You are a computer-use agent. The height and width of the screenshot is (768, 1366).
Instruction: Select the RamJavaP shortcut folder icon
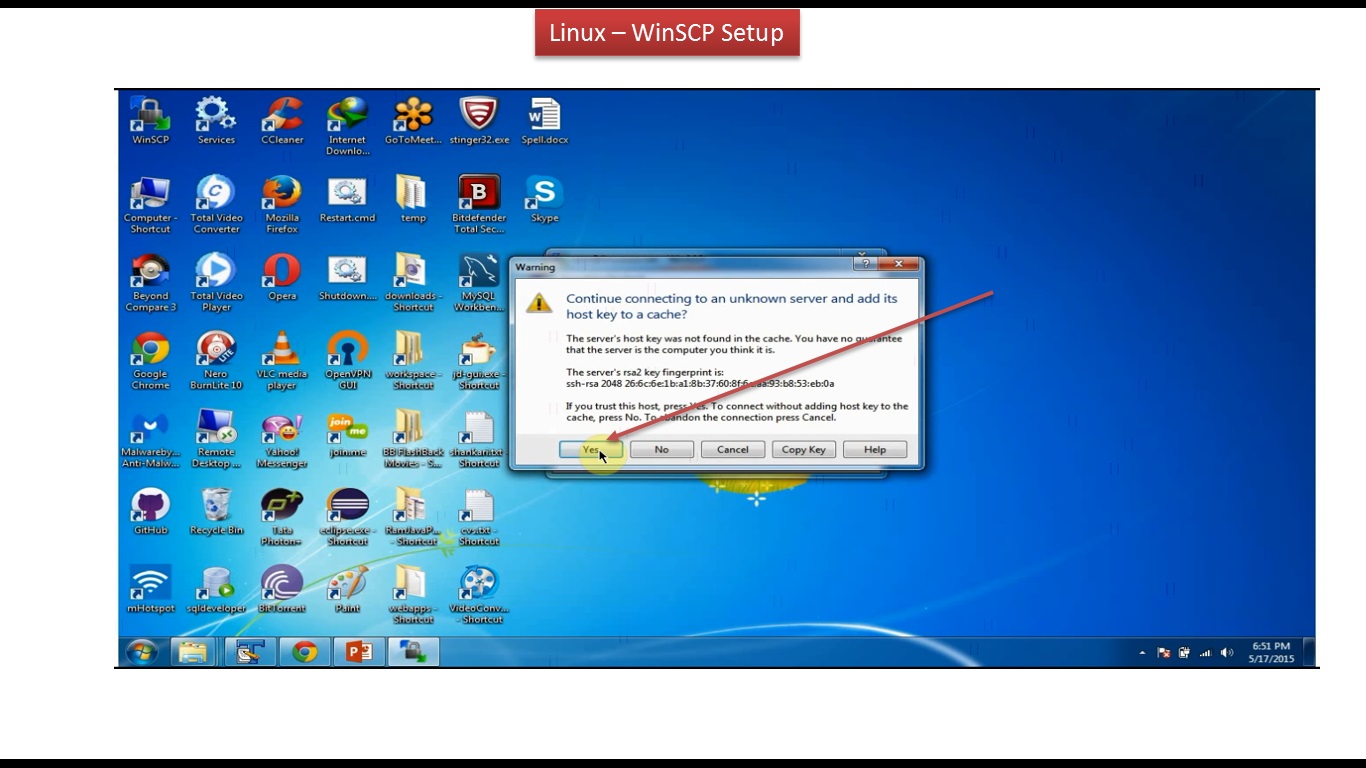click(x=413, y=517)
